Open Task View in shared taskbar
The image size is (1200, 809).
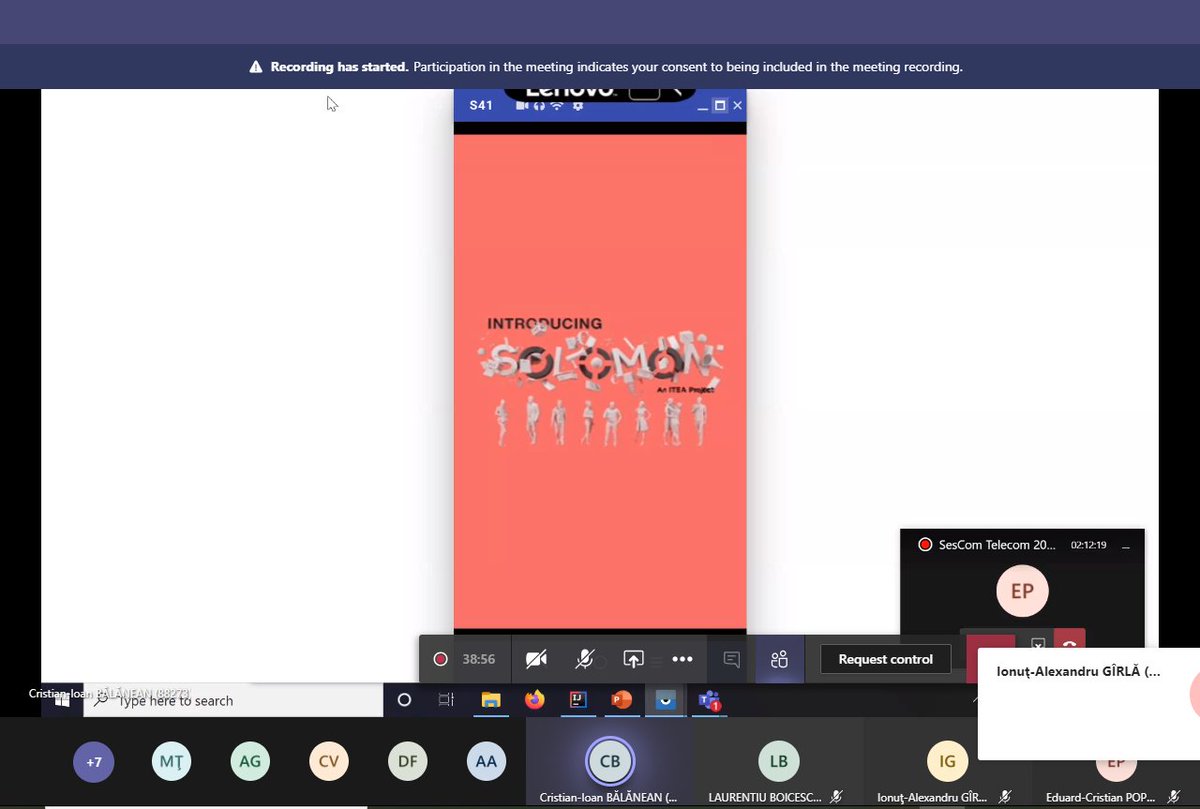tap(447, 701)
